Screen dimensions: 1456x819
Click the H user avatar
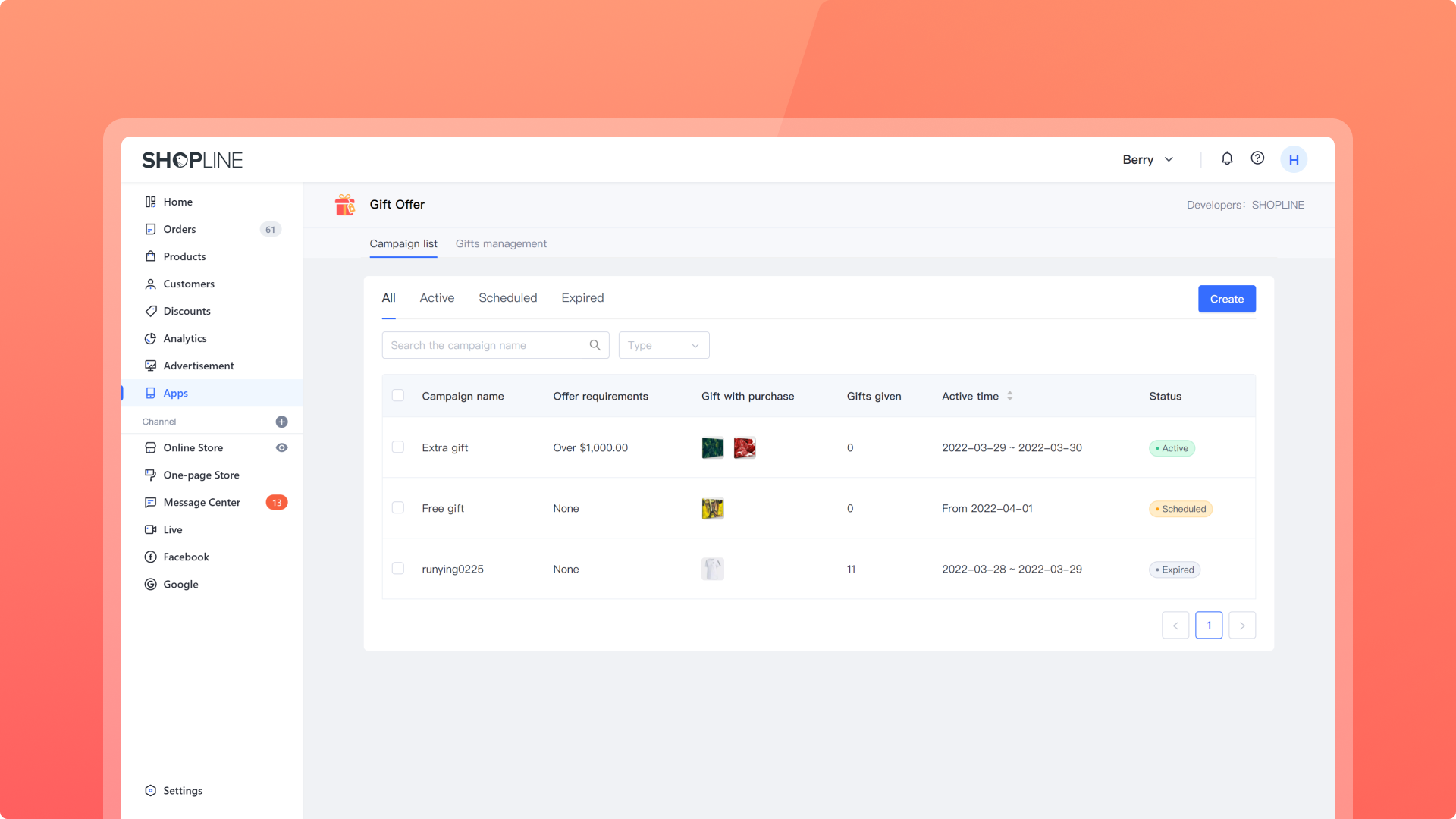1294,160
